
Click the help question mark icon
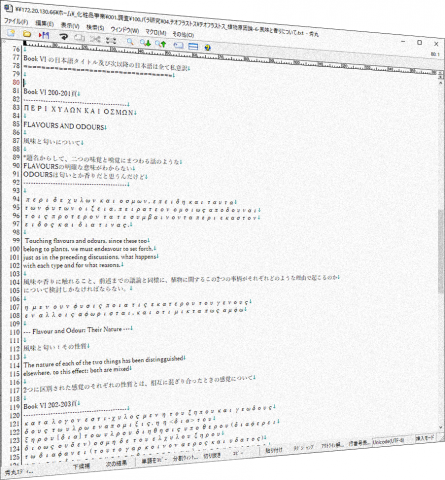point(208,47)
